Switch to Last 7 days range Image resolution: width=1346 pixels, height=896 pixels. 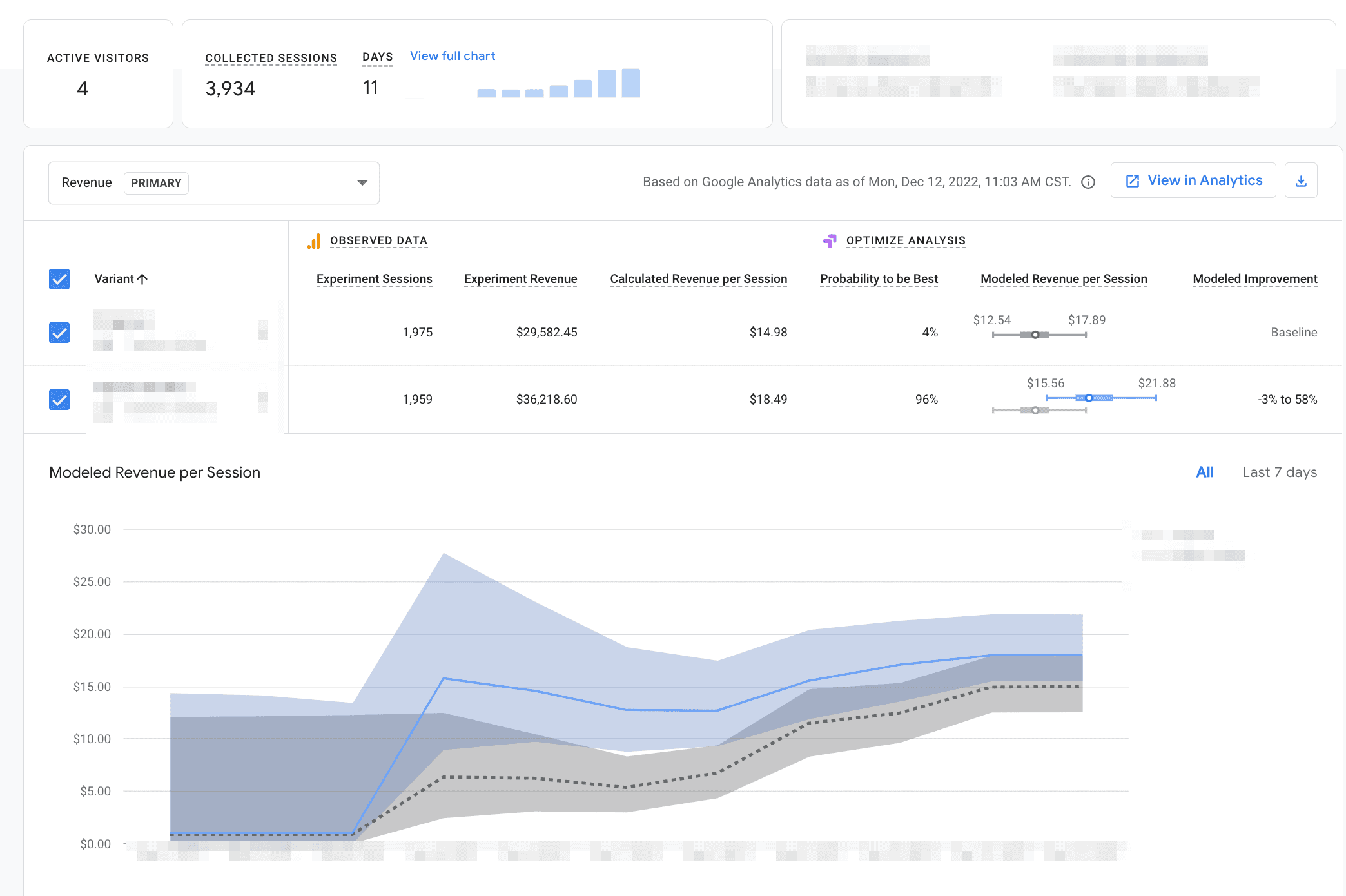[x=1280, y=472]
